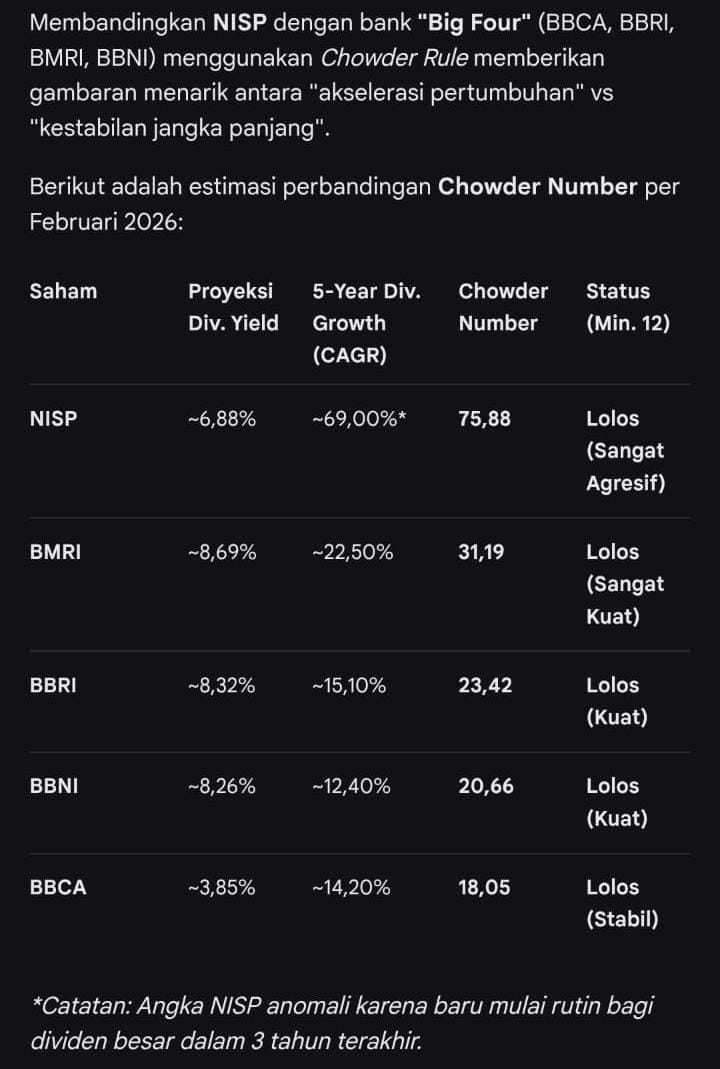Click the NISP growth value ~69,00%*
The height and width of the screenshot is (1069, 720).
359,419
